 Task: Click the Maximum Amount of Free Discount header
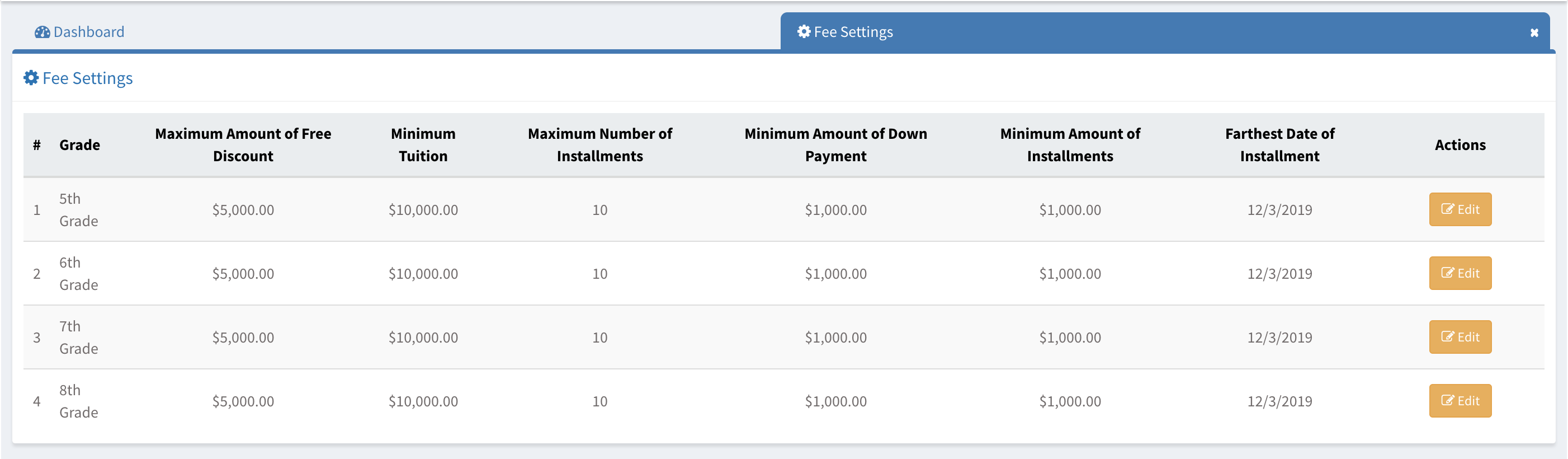[243, 145]
